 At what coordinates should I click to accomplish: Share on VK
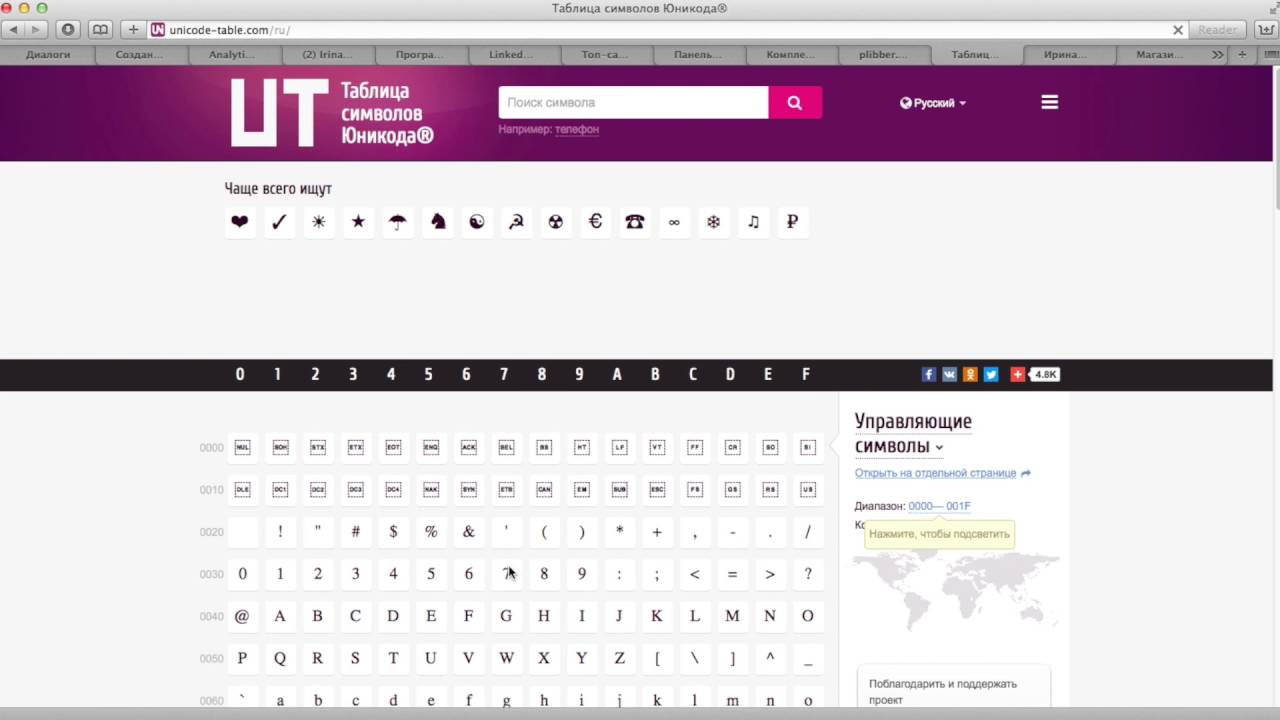949,374
